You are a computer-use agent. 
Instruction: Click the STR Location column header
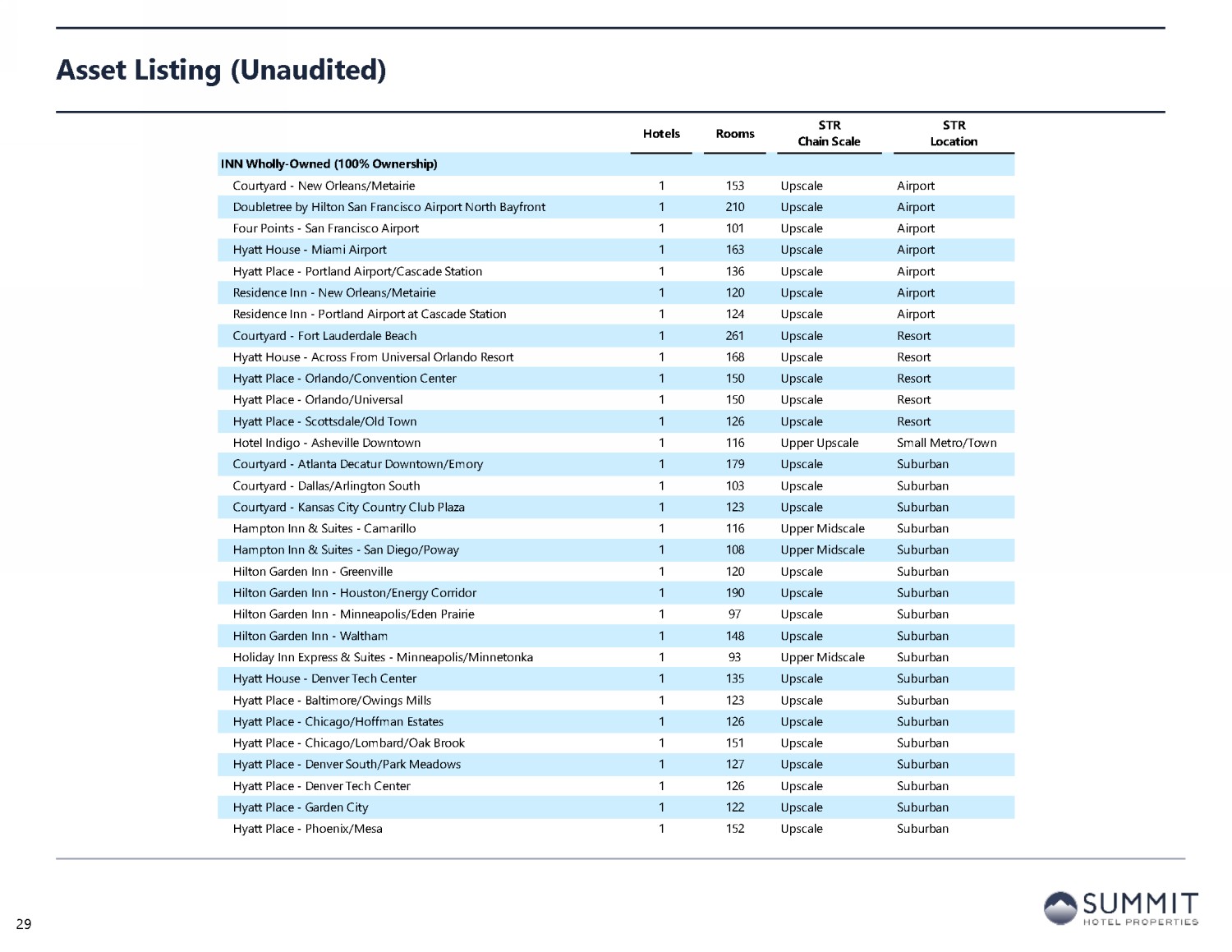(x=954, y=134)
